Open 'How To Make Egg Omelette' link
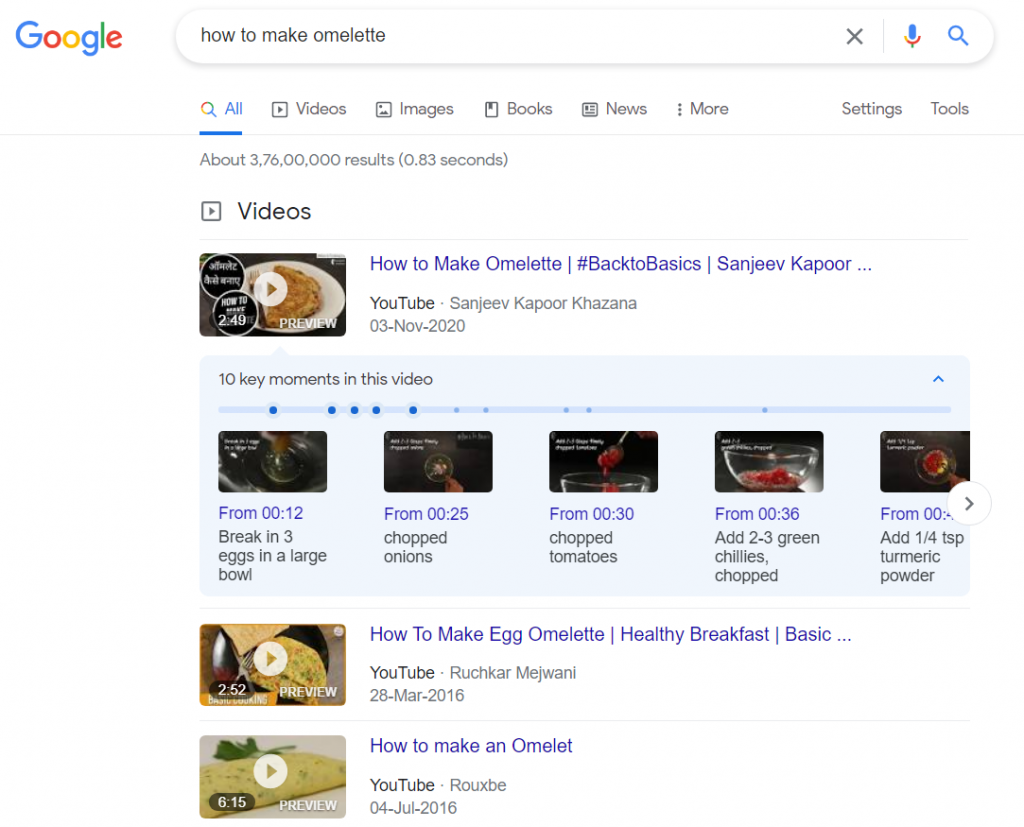The width and height of the screenshot is (1024, 827). [x=611, y=634]
